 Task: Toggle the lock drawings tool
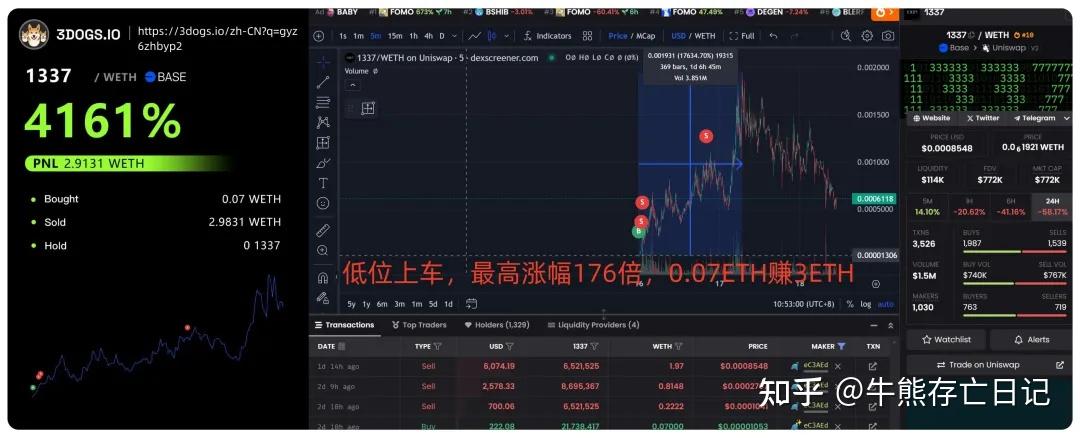322,298
